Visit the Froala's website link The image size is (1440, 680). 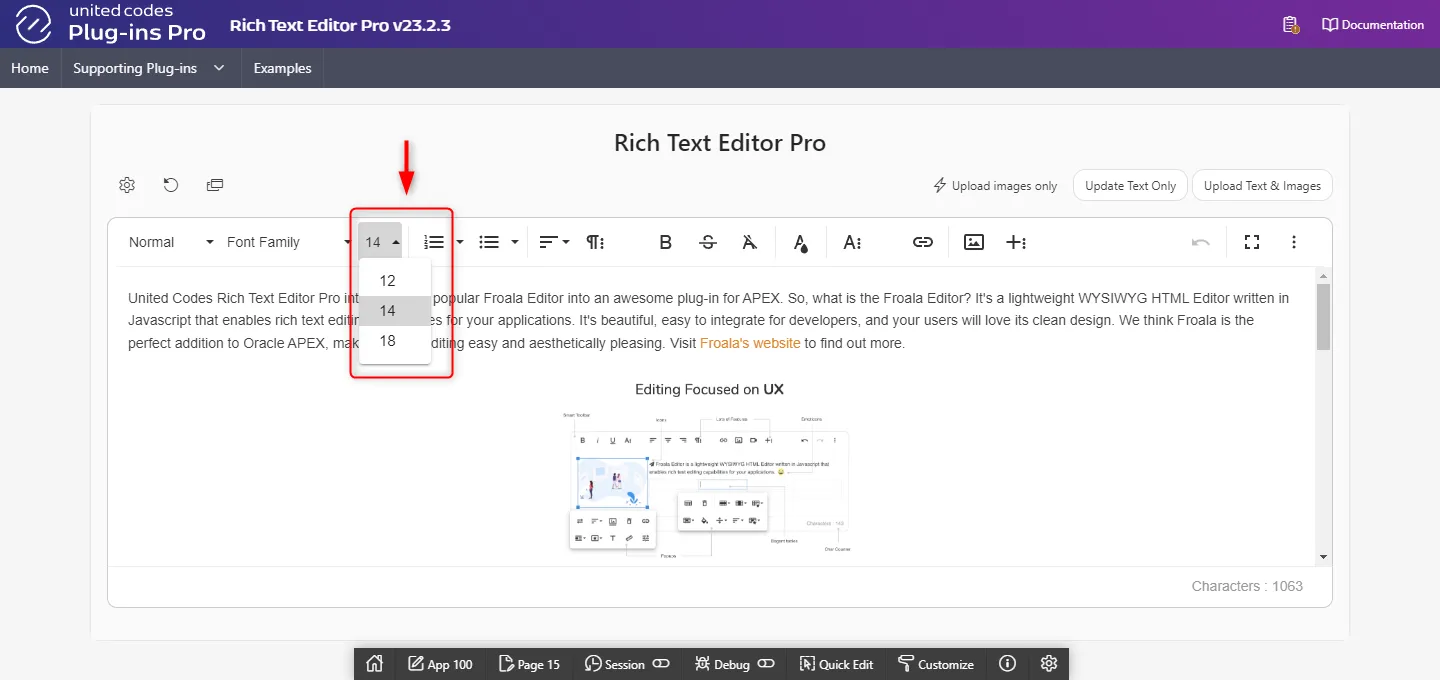750,343
